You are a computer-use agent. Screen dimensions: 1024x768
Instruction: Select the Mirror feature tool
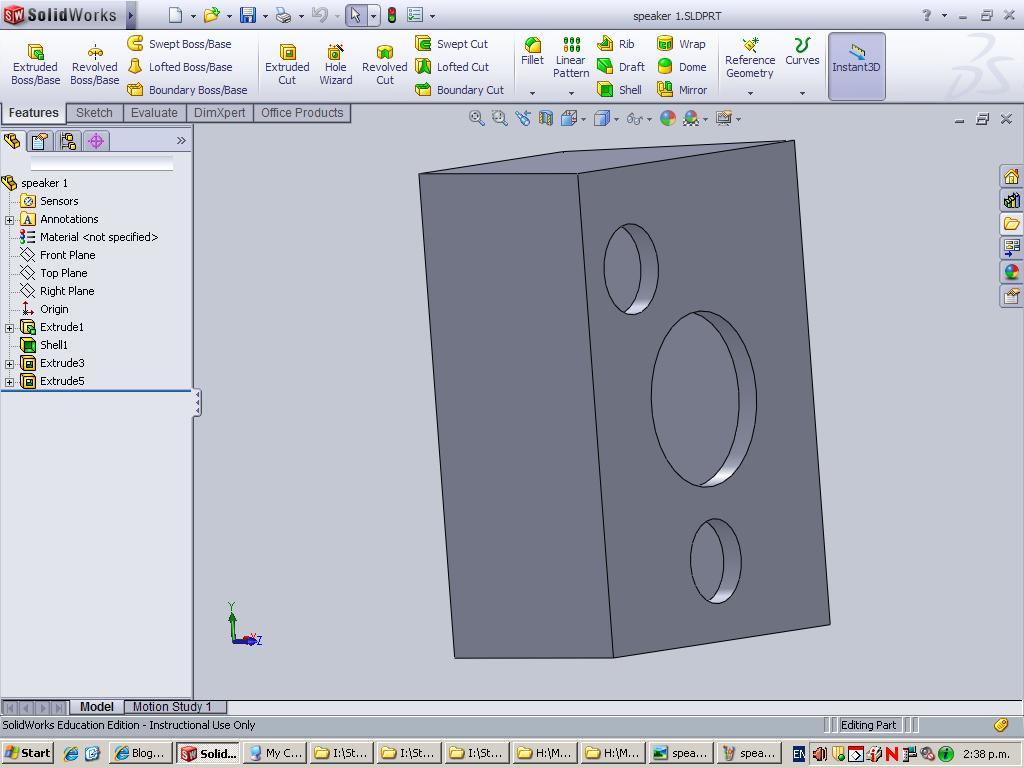pos(682,89)
